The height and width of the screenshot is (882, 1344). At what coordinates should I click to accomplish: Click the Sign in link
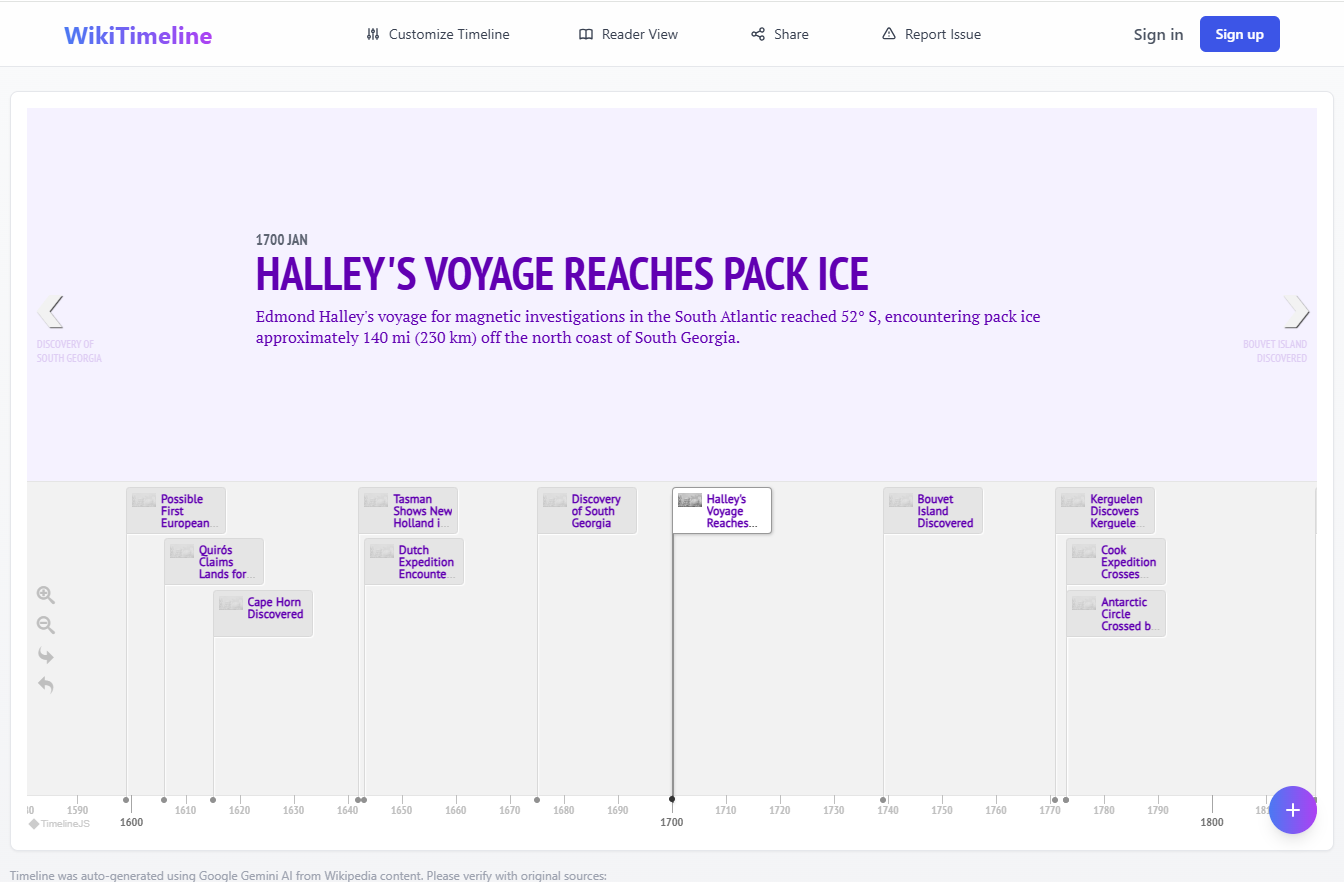pyautogui.click(x=1158, y=33)
